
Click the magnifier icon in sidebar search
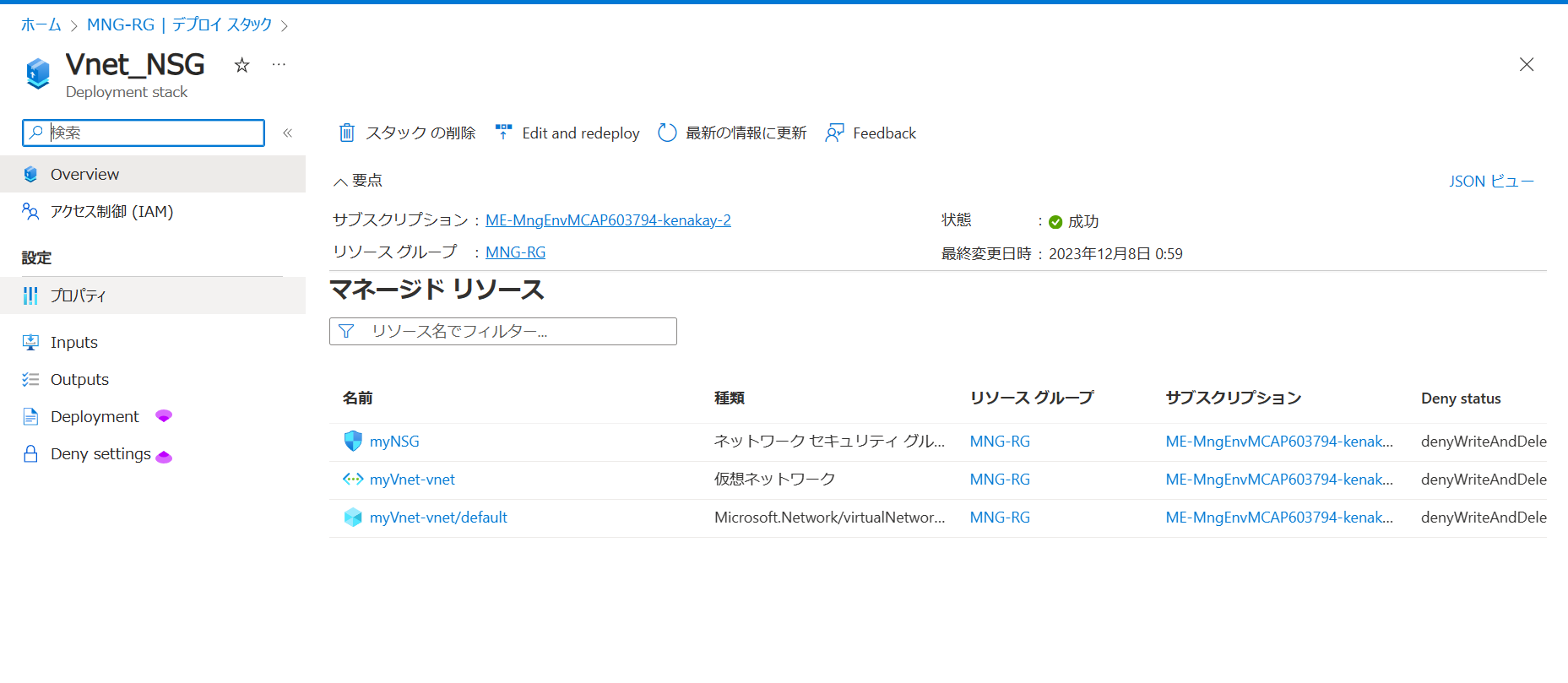[x=36, y=133]
